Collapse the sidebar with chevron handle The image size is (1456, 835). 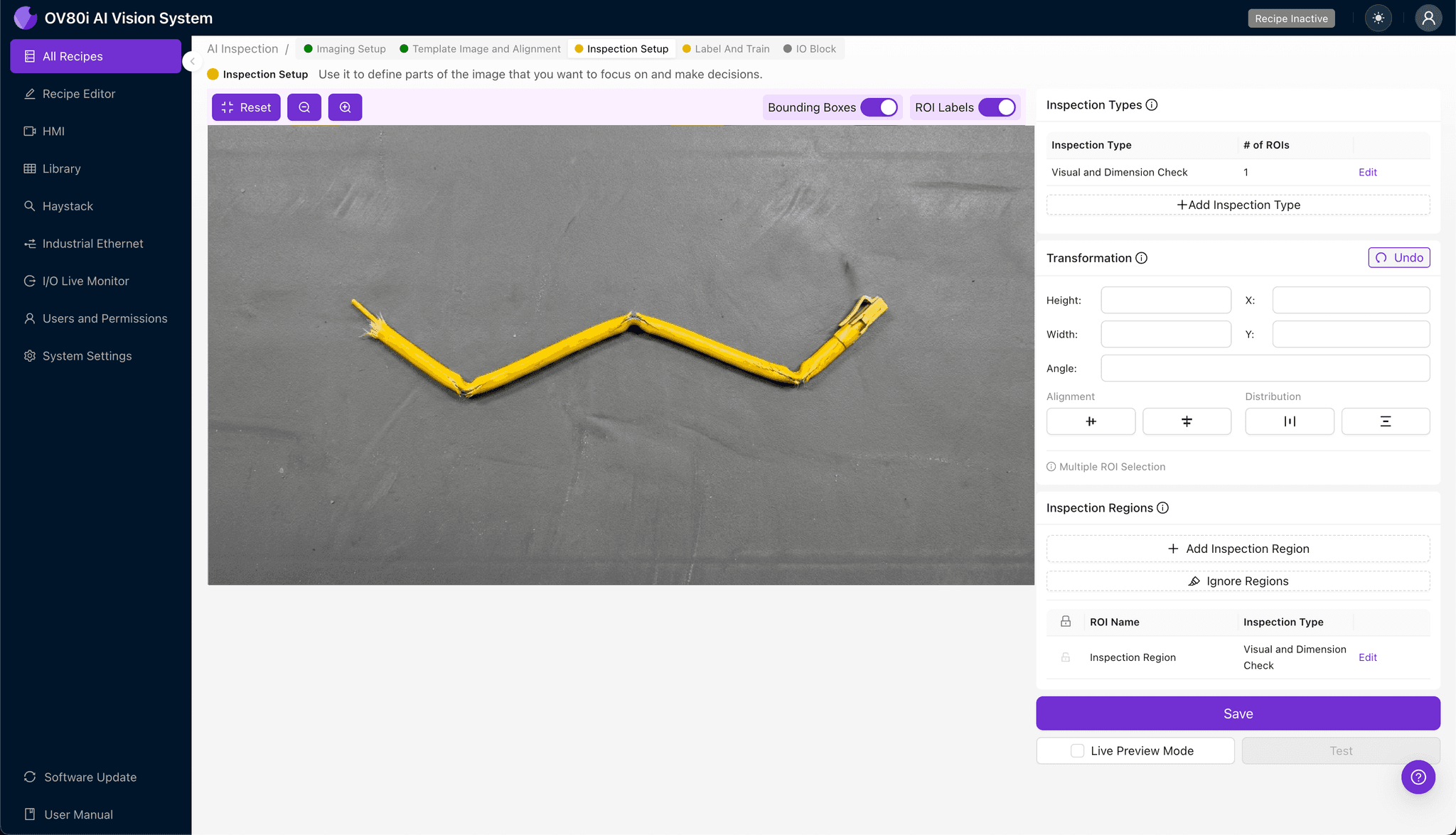tap(192, 62)
